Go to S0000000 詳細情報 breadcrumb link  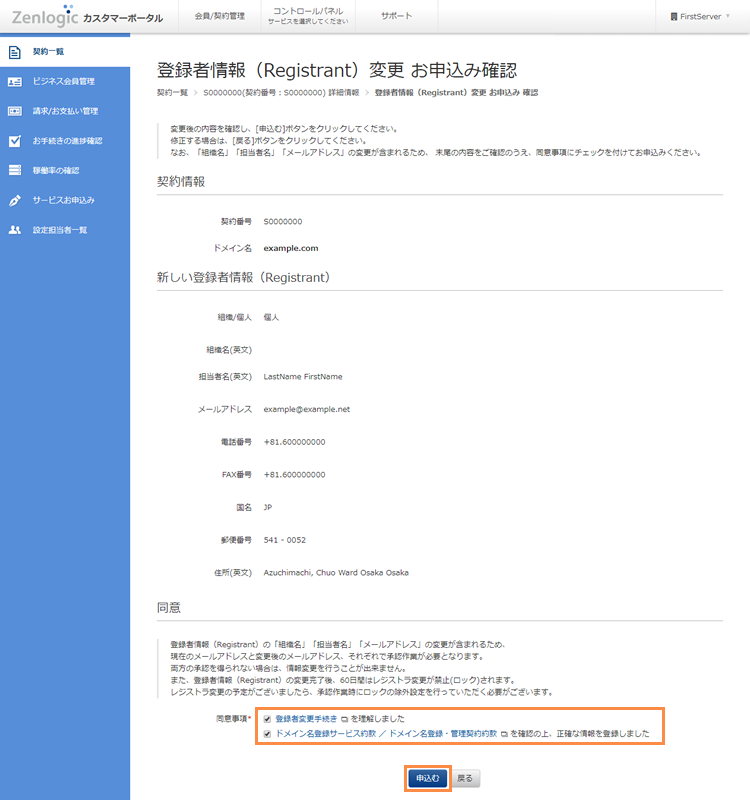(281, 92)
